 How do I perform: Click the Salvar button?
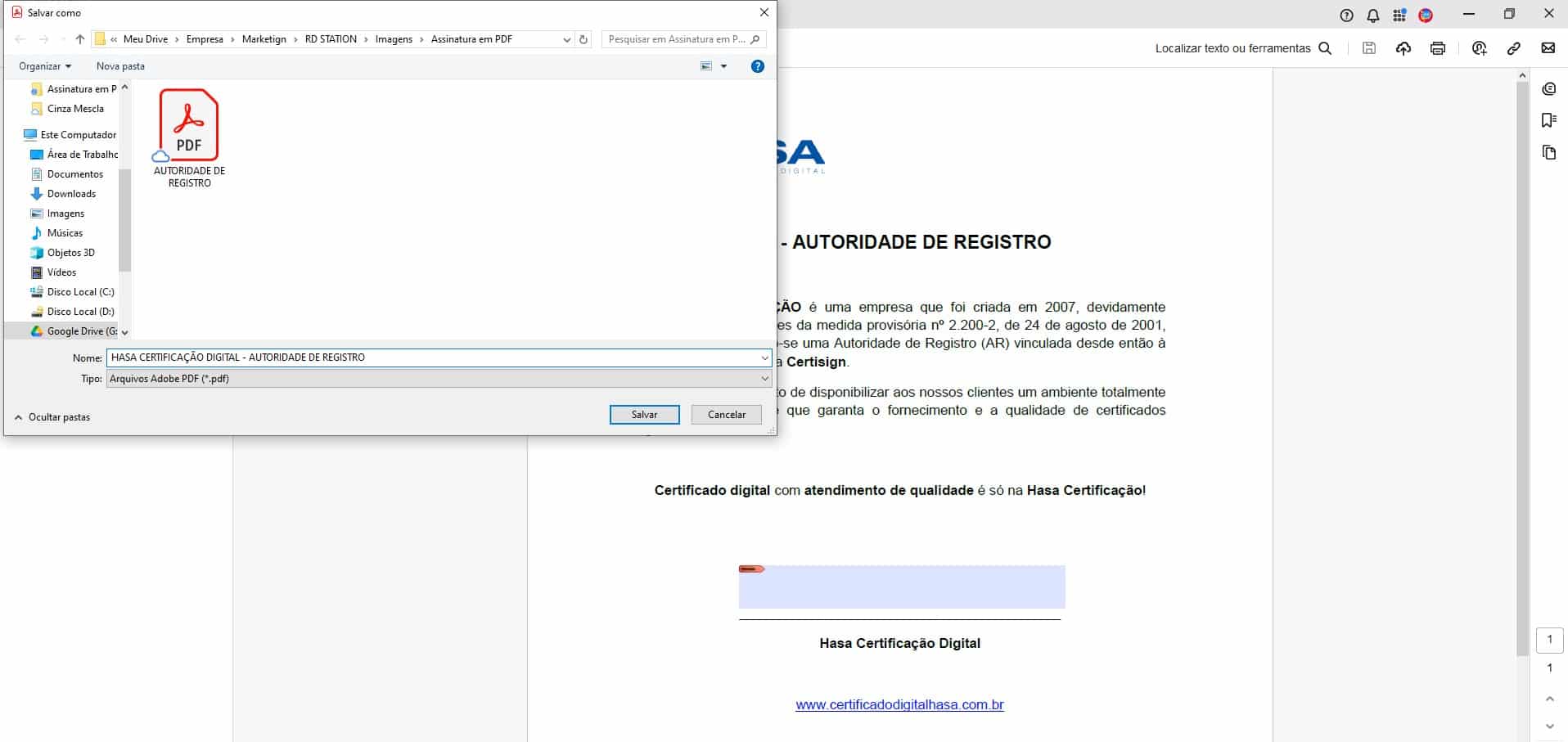click(645, 415)
